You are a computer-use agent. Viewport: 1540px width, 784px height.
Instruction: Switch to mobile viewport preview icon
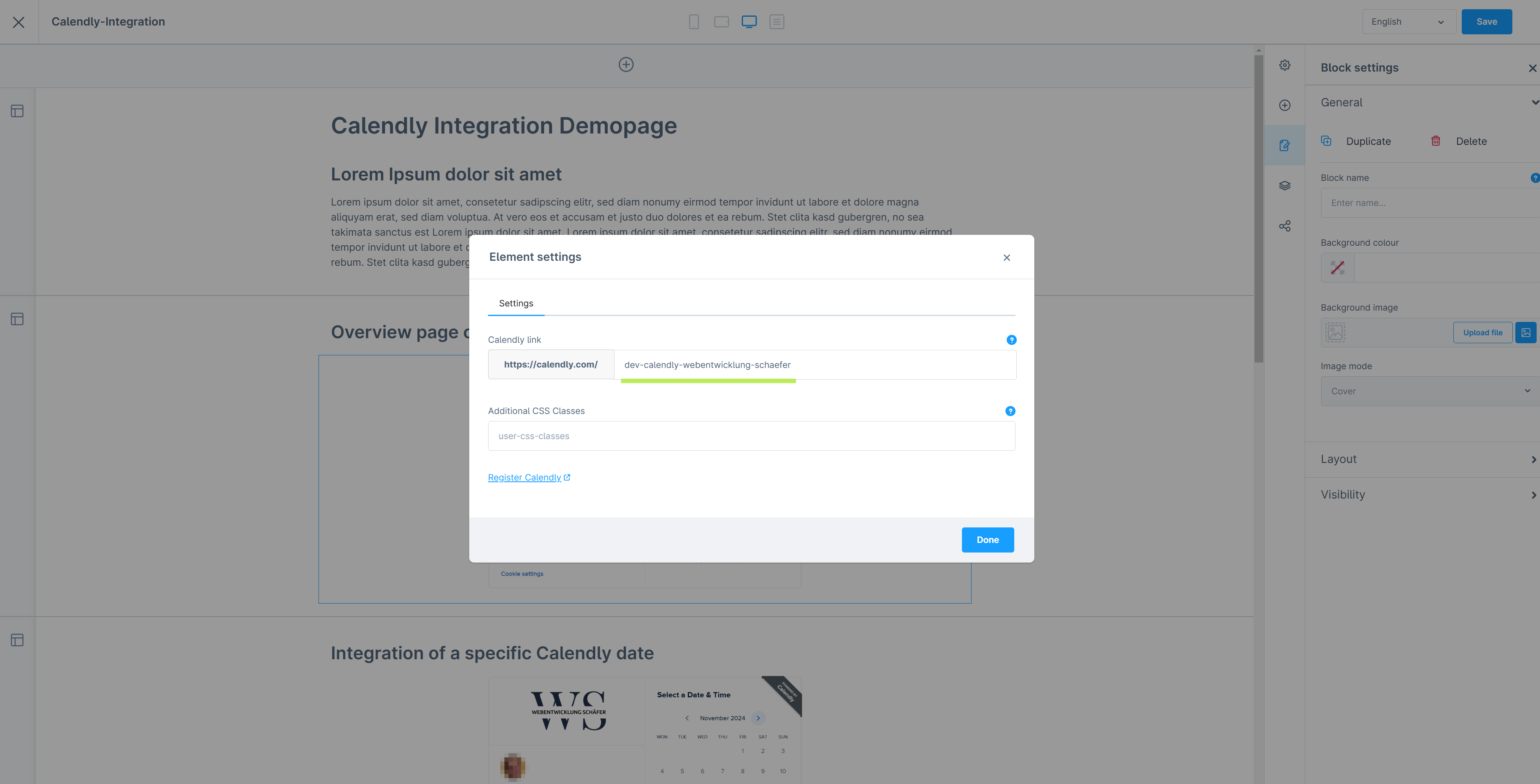pyautogui.click(x=694, y=22)
